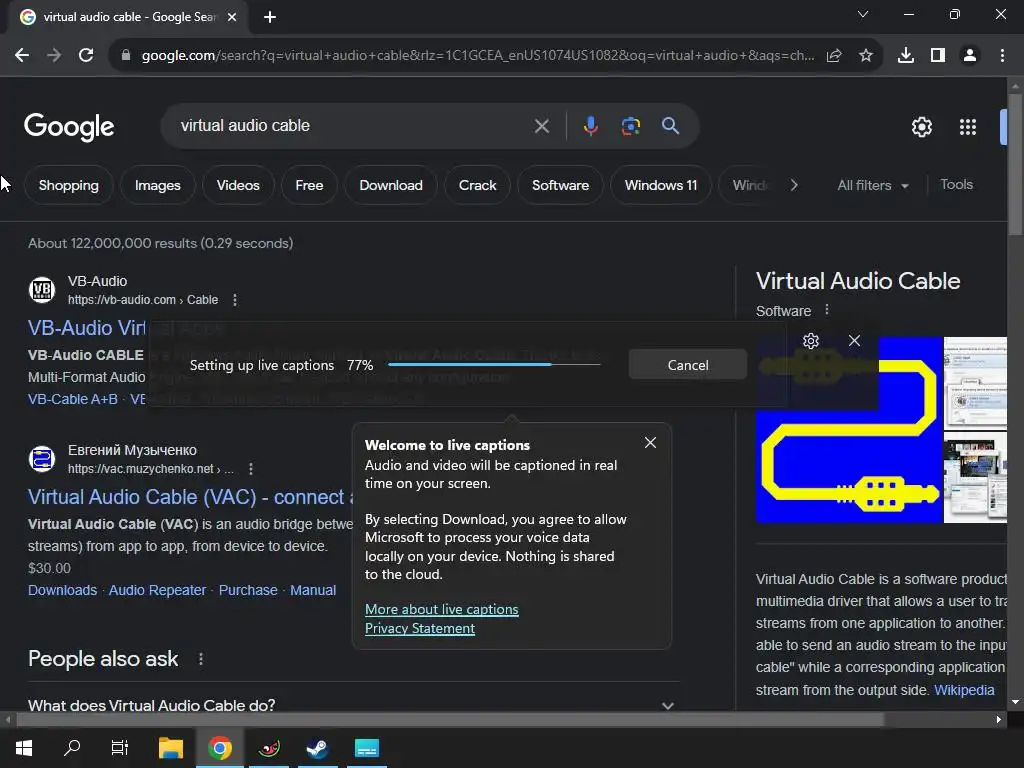Open the Purchase sitelink

[x=248, y=590]
